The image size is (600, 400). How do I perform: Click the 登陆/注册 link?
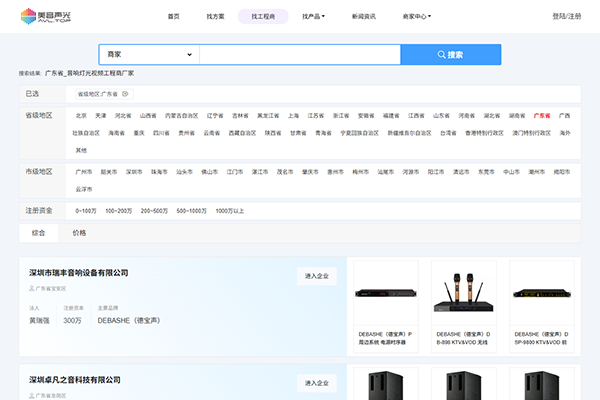pyautogui.click(x=567, y=16)
